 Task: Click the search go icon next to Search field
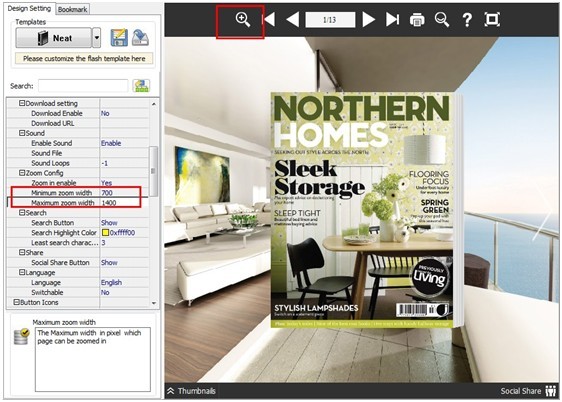pos(141,86)
